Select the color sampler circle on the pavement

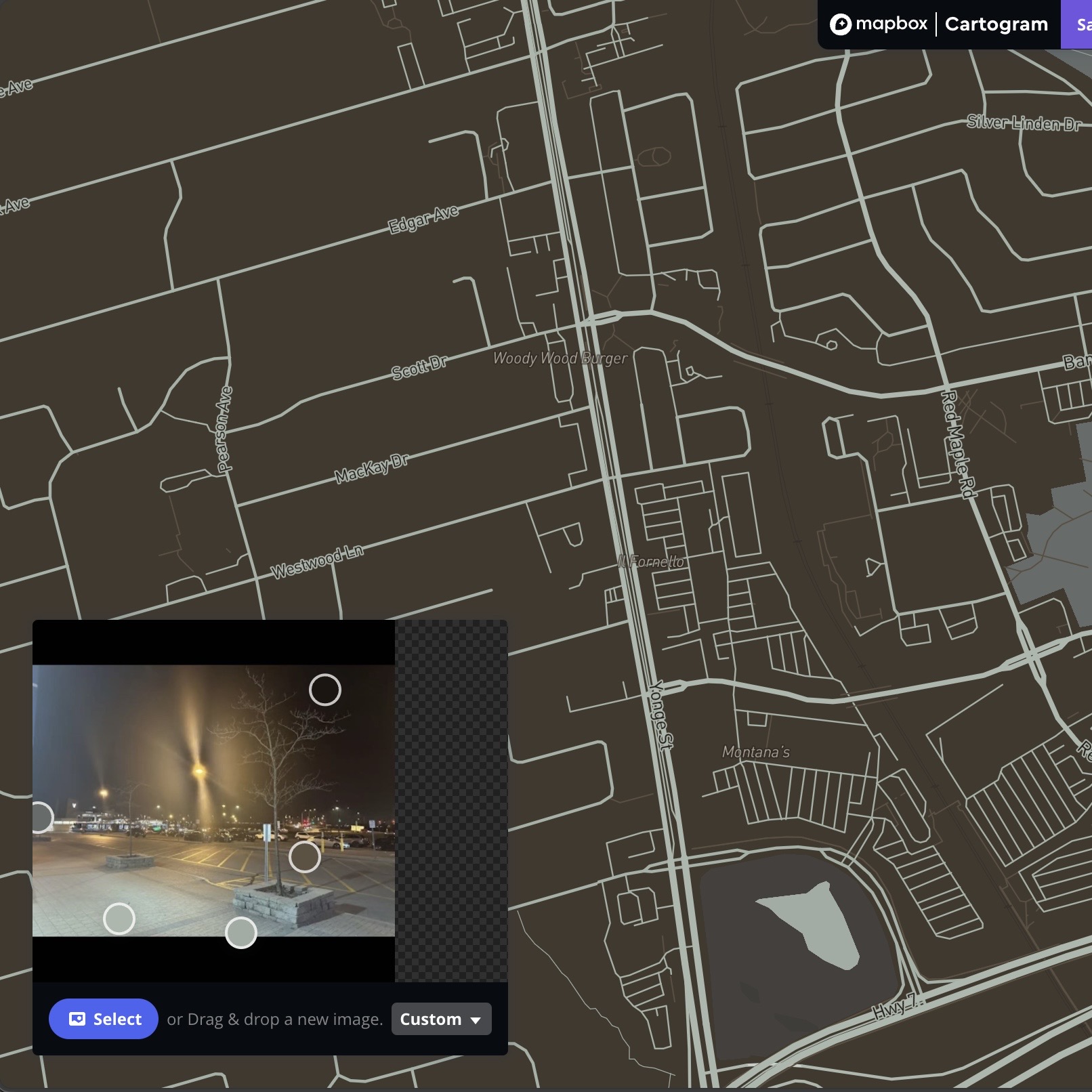119,919
